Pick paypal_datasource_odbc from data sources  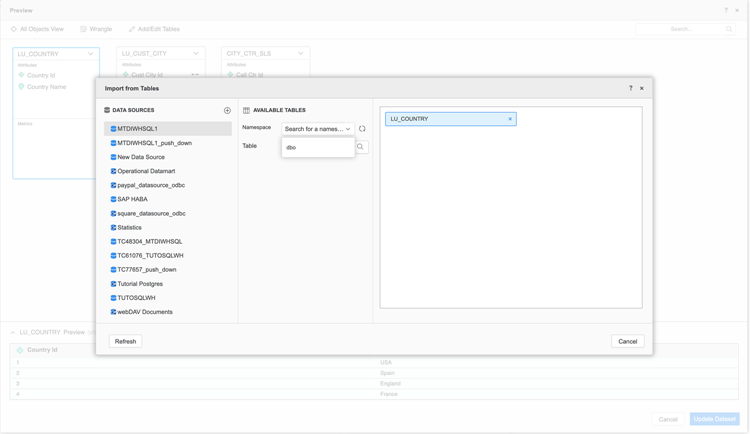coord(151,185)
